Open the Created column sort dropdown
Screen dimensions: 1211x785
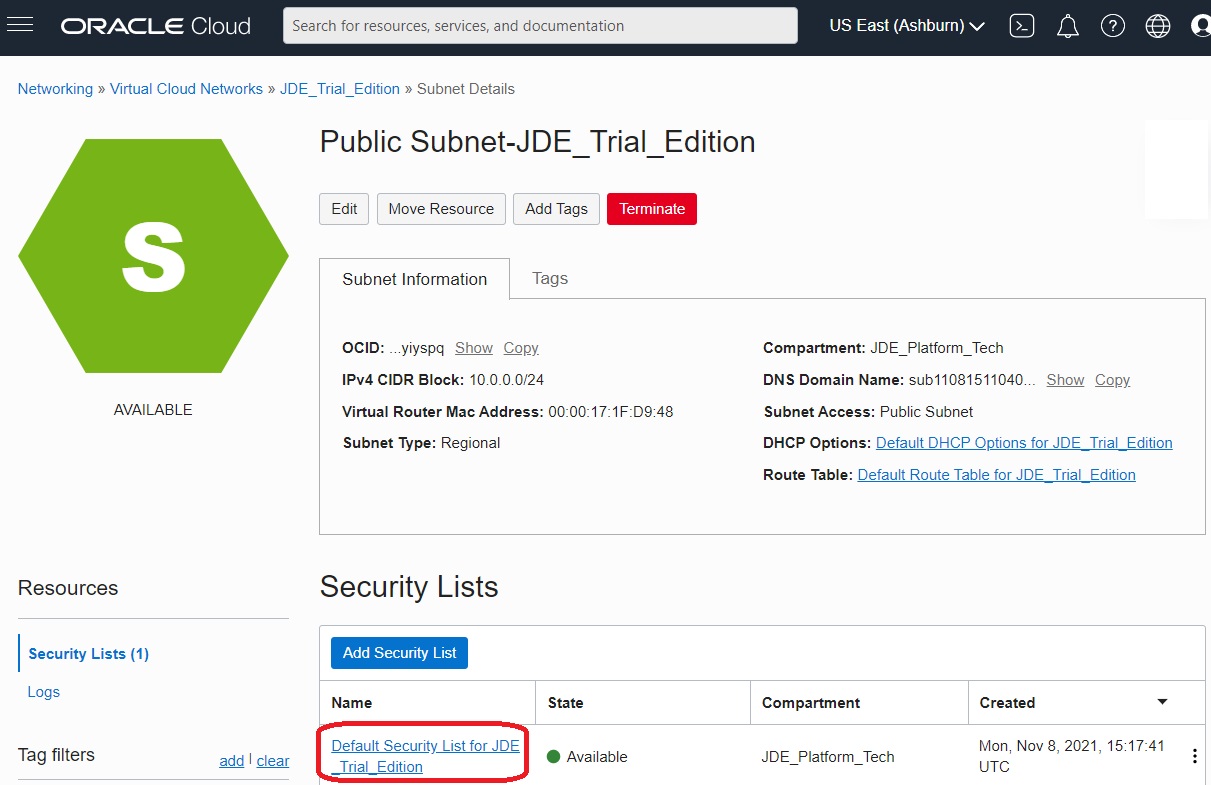tap(1162, 702)
